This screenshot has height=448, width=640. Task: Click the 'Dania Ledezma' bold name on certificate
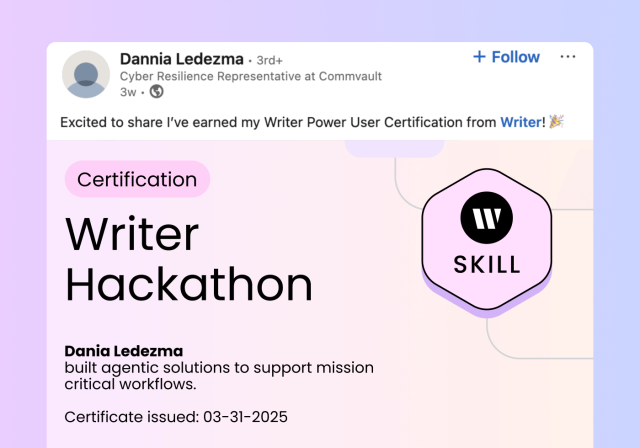coord(124,351)
